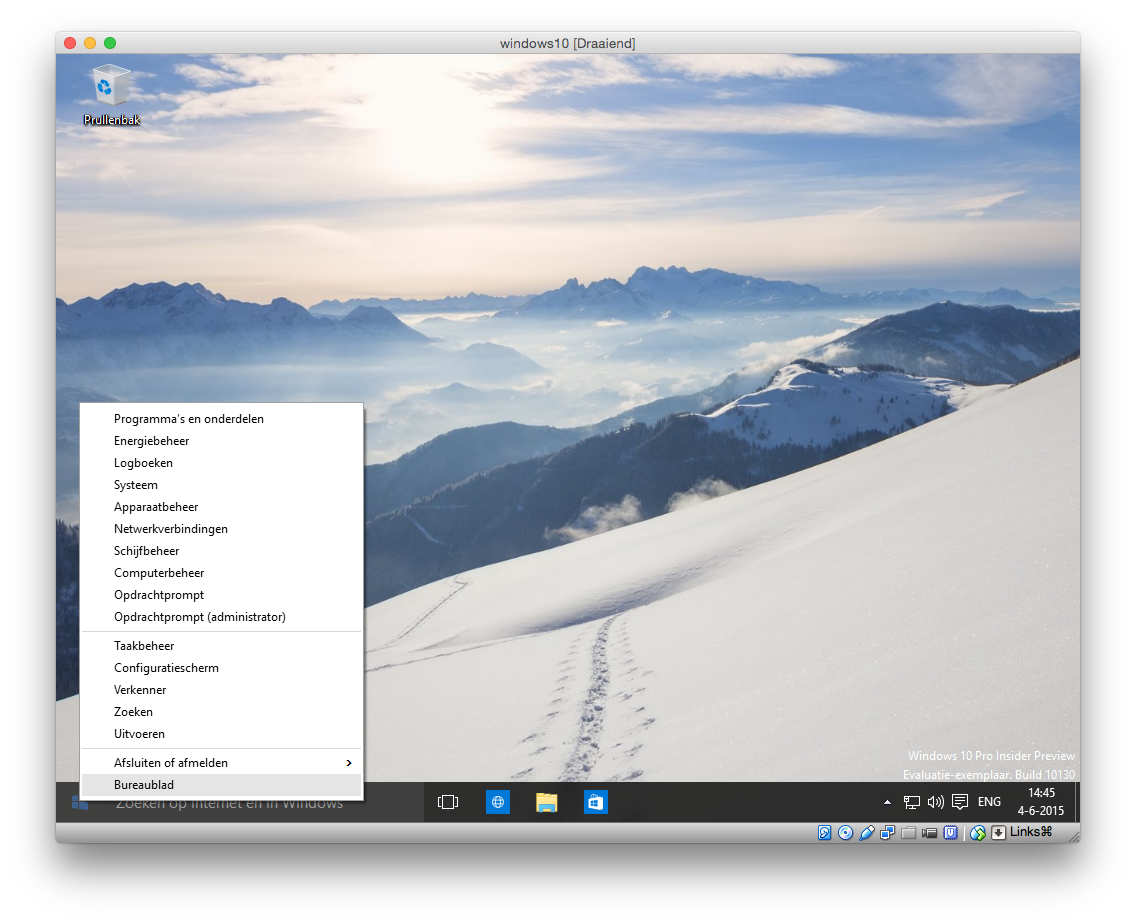This screenshot has width=1136, height=923.
Task: Open the Action Center notification icon
Action: pyautogui.click(x=960, y=802)
